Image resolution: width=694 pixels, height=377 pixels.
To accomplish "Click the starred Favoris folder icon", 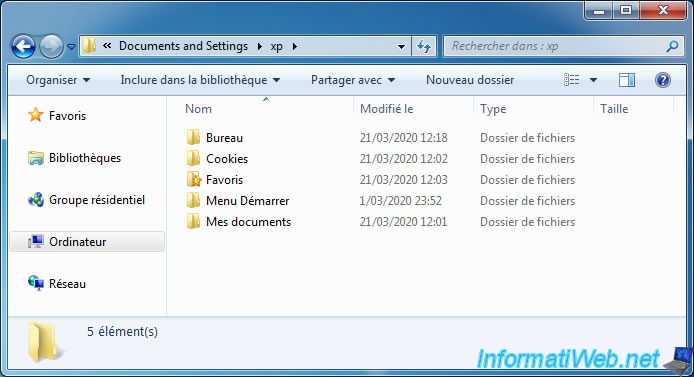I will [x=193, y=180].
